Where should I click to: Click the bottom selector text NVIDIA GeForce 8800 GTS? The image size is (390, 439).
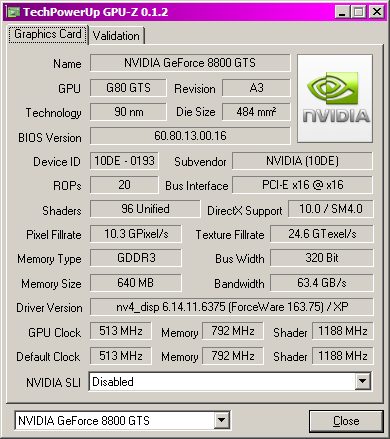(84, 421)
